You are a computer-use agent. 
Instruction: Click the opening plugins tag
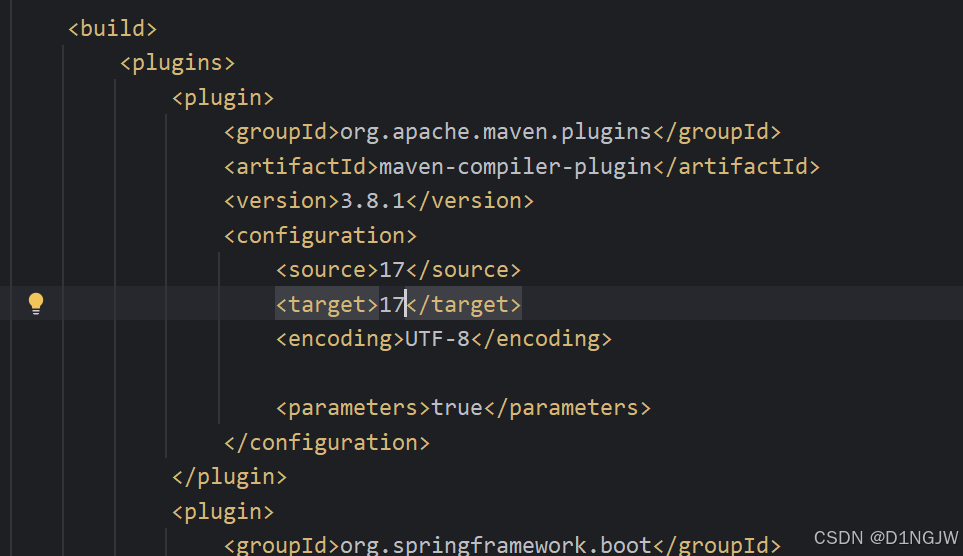pos(177,63)
